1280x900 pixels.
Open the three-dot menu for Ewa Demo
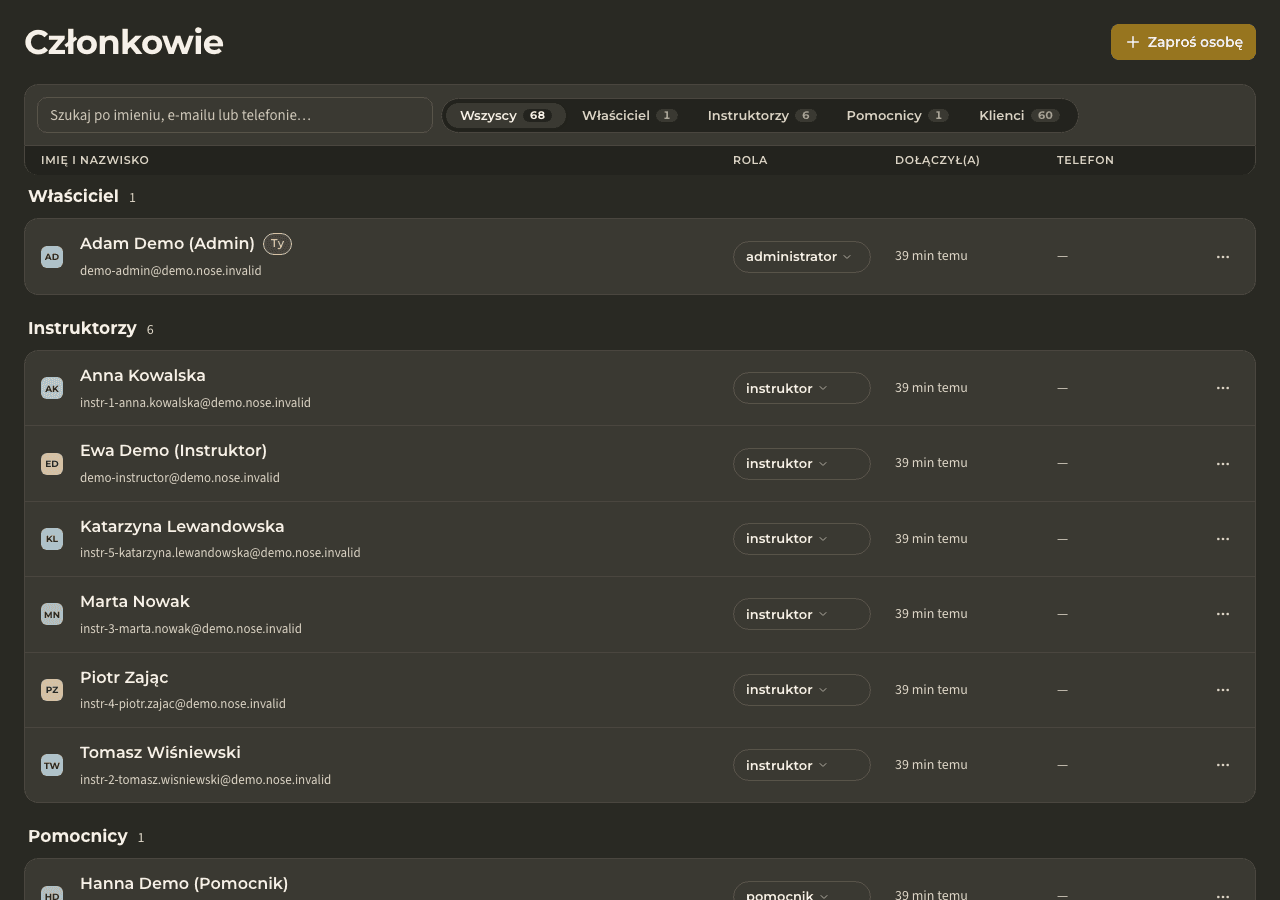1222,464
